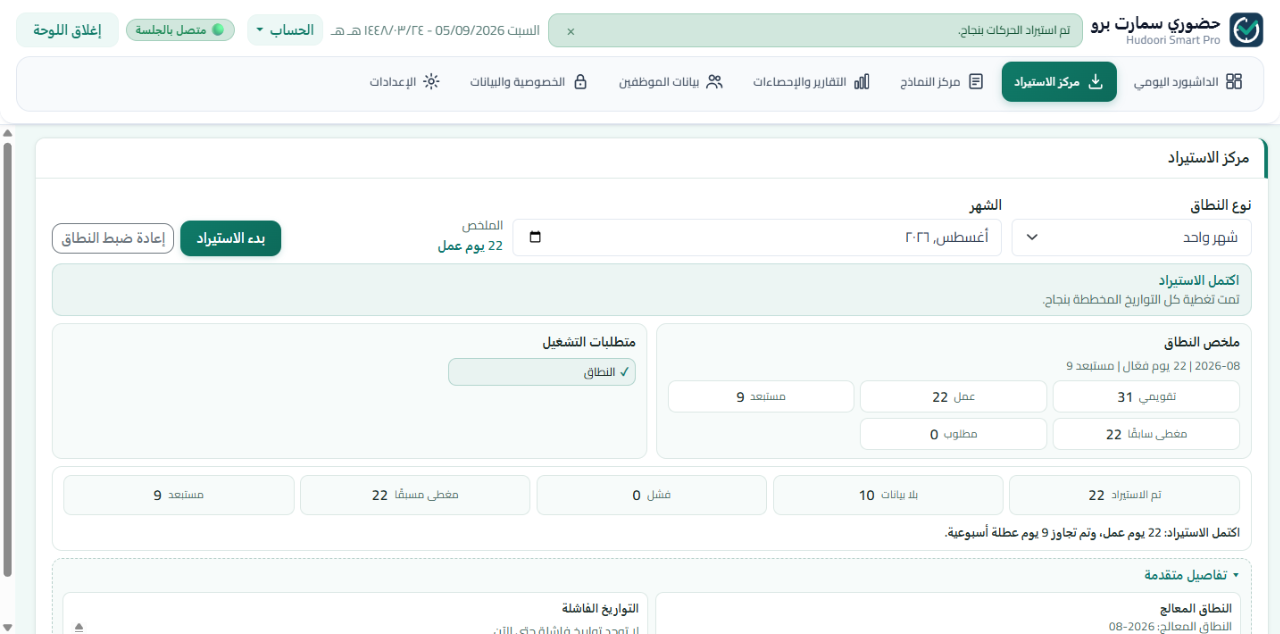1280x634 pixels.
Task: Click the page scrollbar up arrow
Action: (7, 132)
